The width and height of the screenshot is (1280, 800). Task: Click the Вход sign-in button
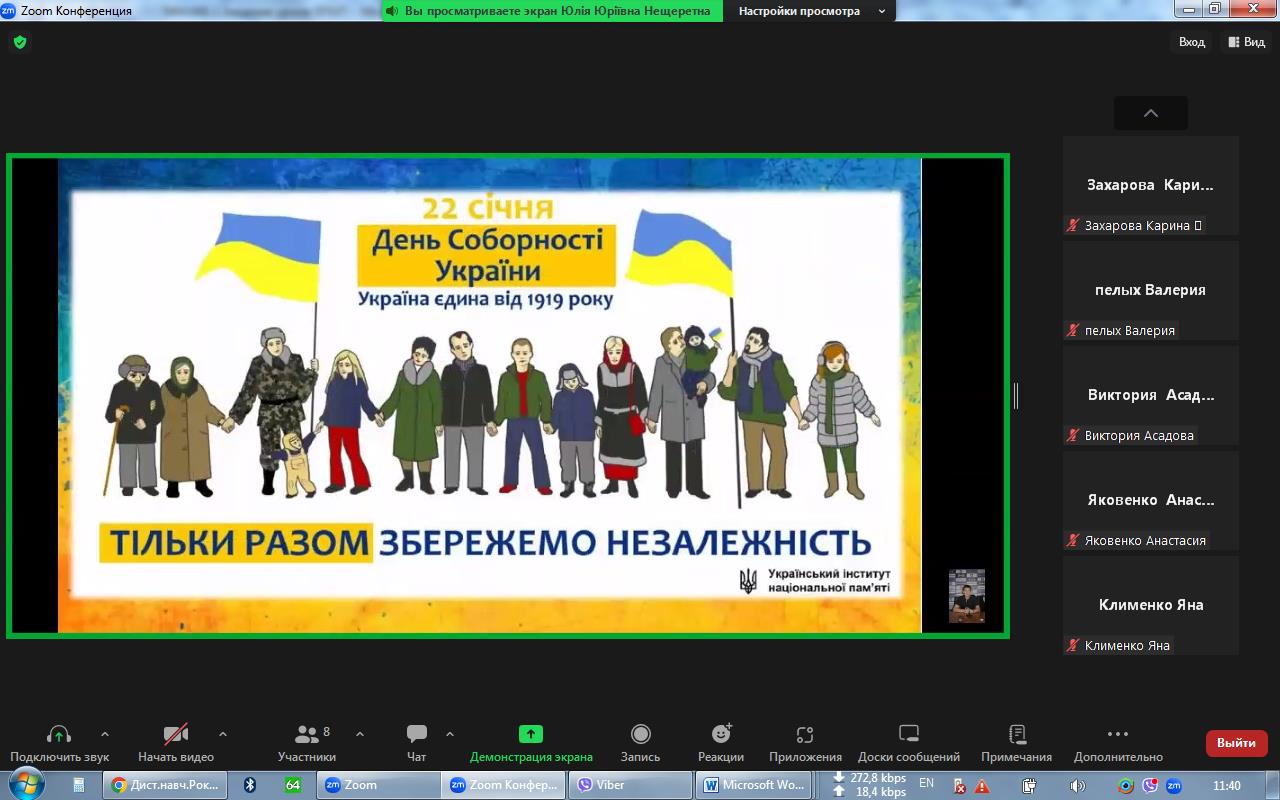pyautogui.click(x=1192, y=42)
